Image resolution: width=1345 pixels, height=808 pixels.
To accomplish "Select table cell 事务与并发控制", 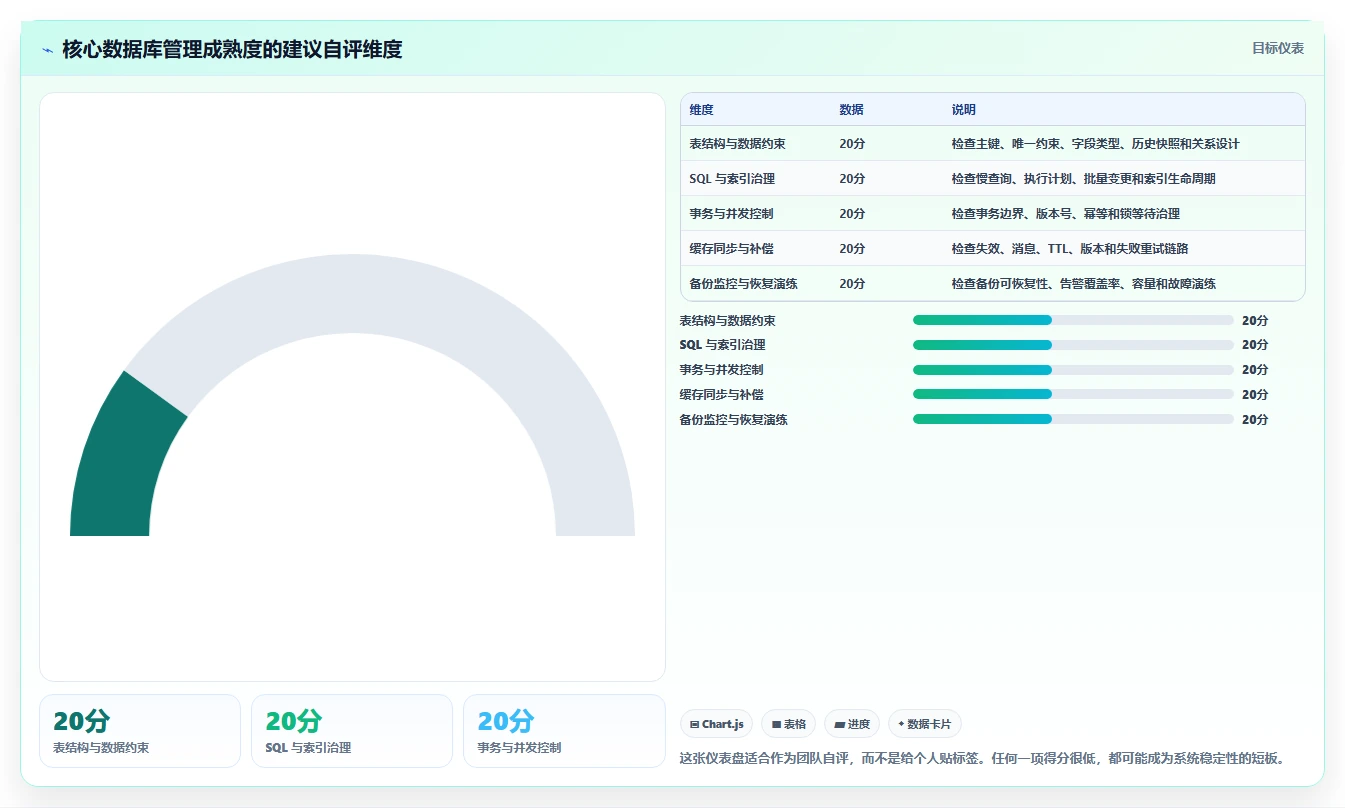I will pos(731,214).
